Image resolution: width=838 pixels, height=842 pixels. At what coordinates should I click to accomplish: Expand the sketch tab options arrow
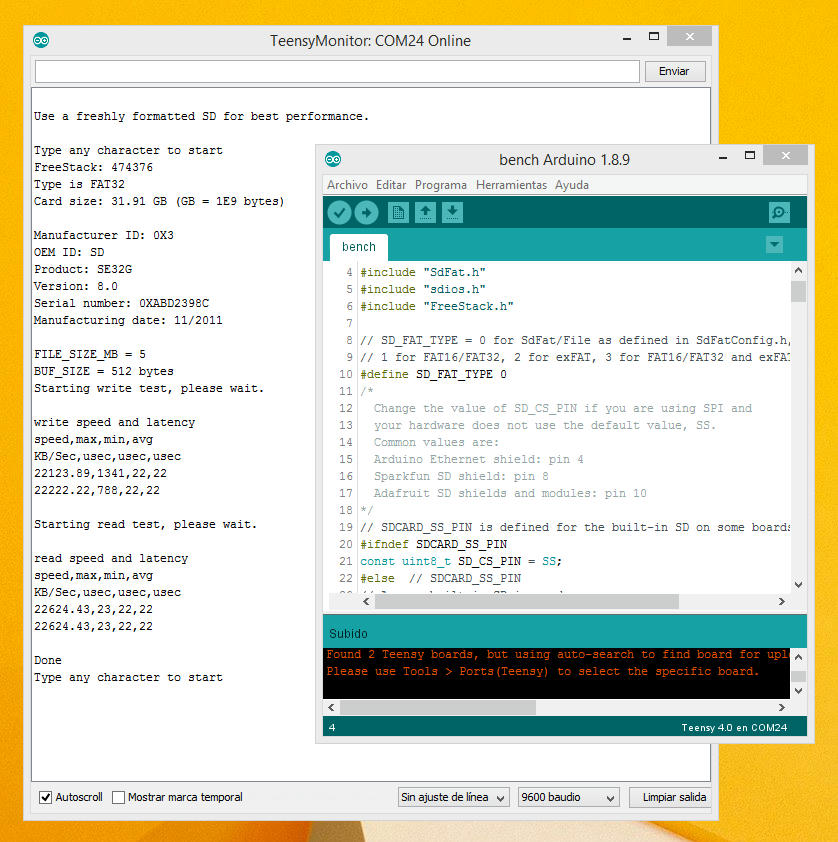[773, 245]
